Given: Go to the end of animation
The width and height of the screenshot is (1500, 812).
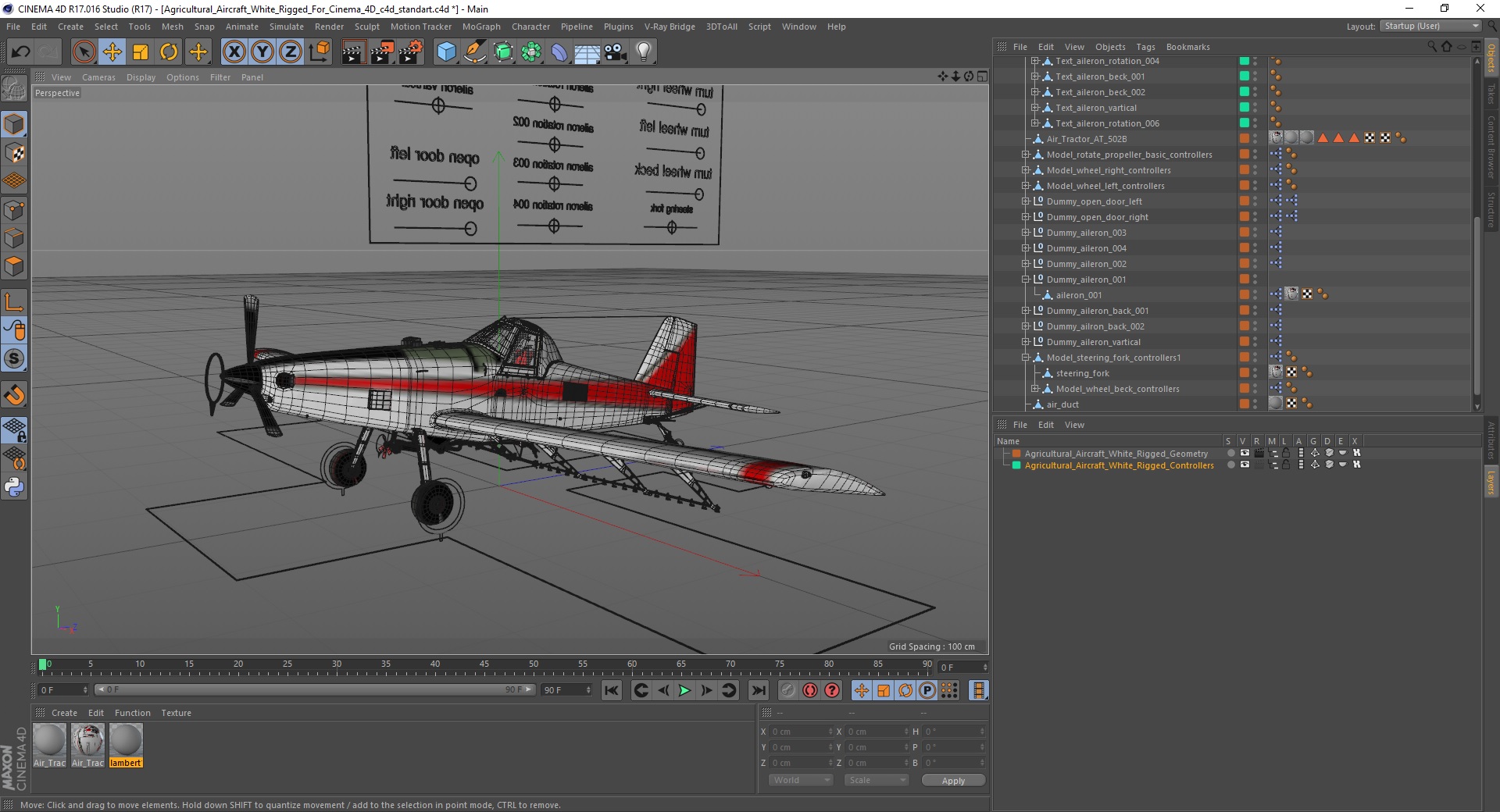Looking at the screenshot, I should click(759, 690).
